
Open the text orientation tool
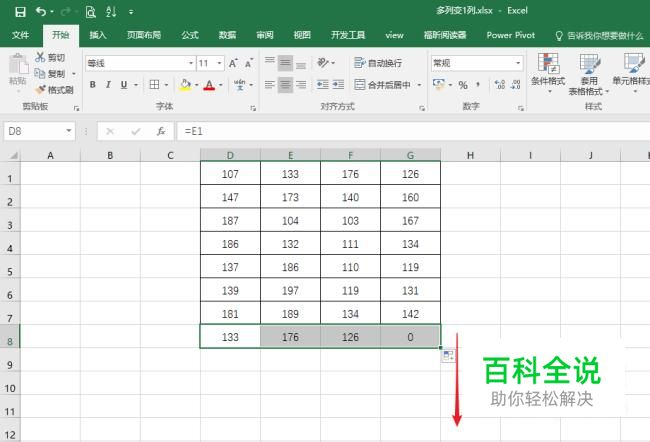pos(323,63)
